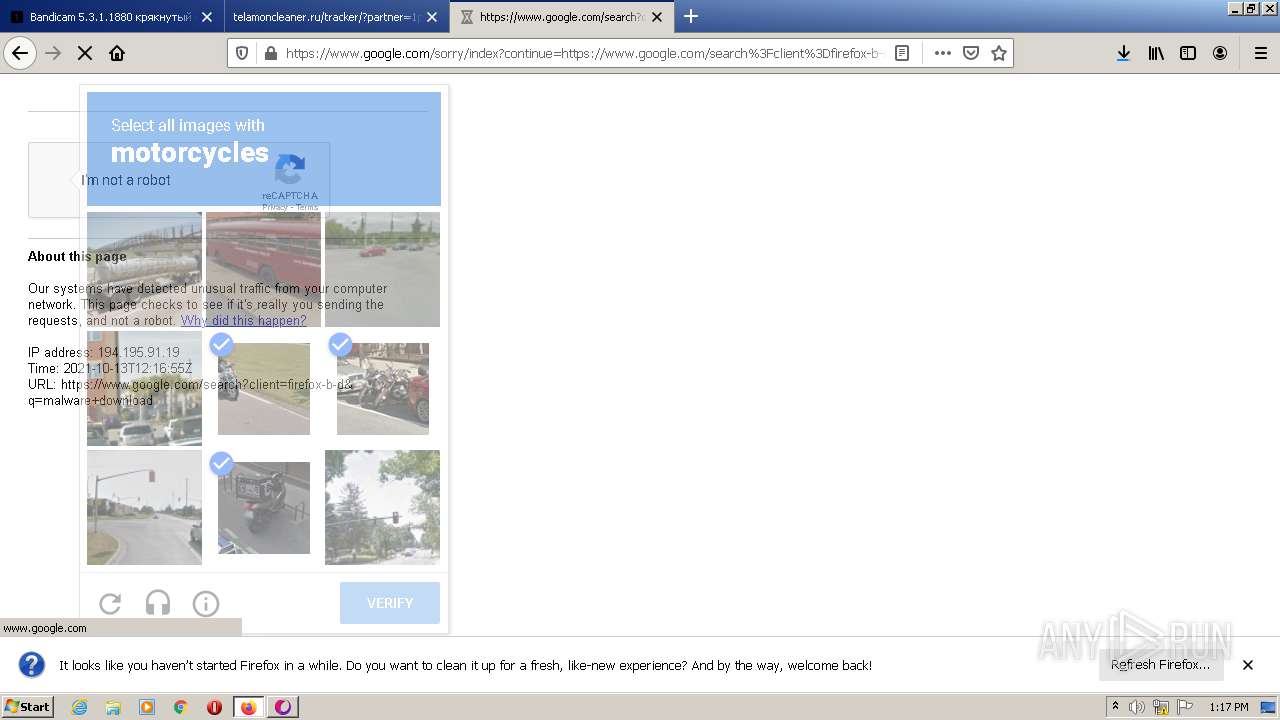Open the page actions three-dot menu
1280x720 pixels.
pos(943,53)
